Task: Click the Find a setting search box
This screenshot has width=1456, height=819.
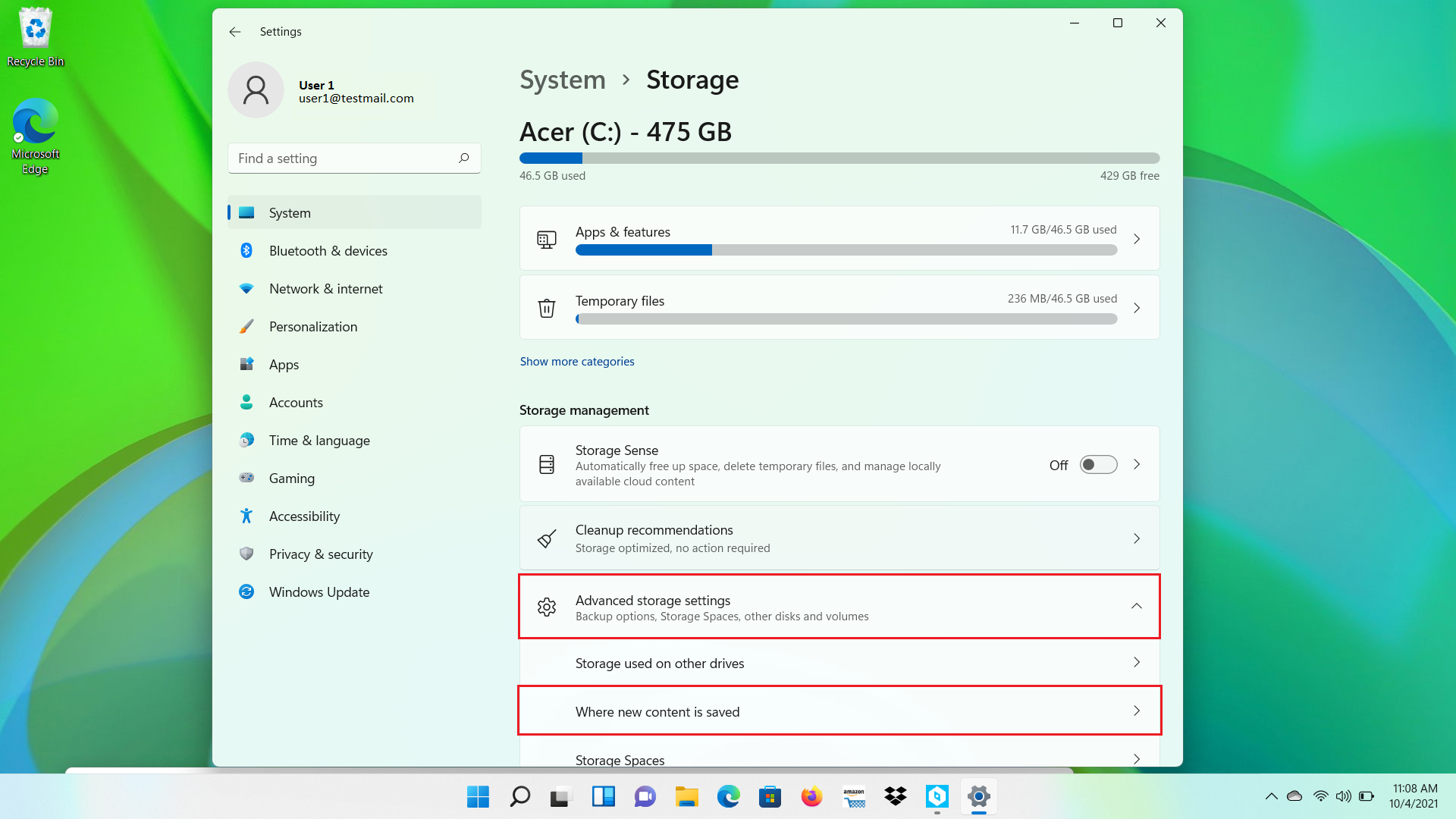Action: [x=341, y=158]
